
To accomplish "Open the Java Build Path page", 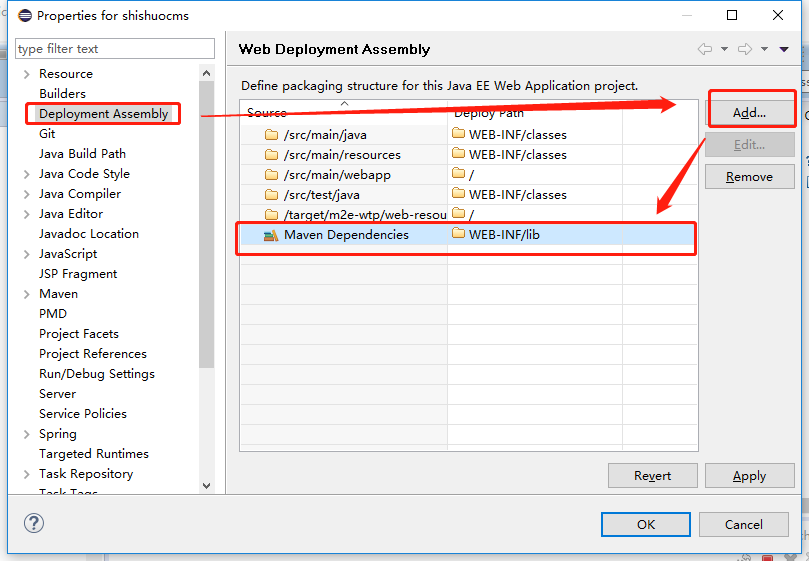I will click(83, 154).
